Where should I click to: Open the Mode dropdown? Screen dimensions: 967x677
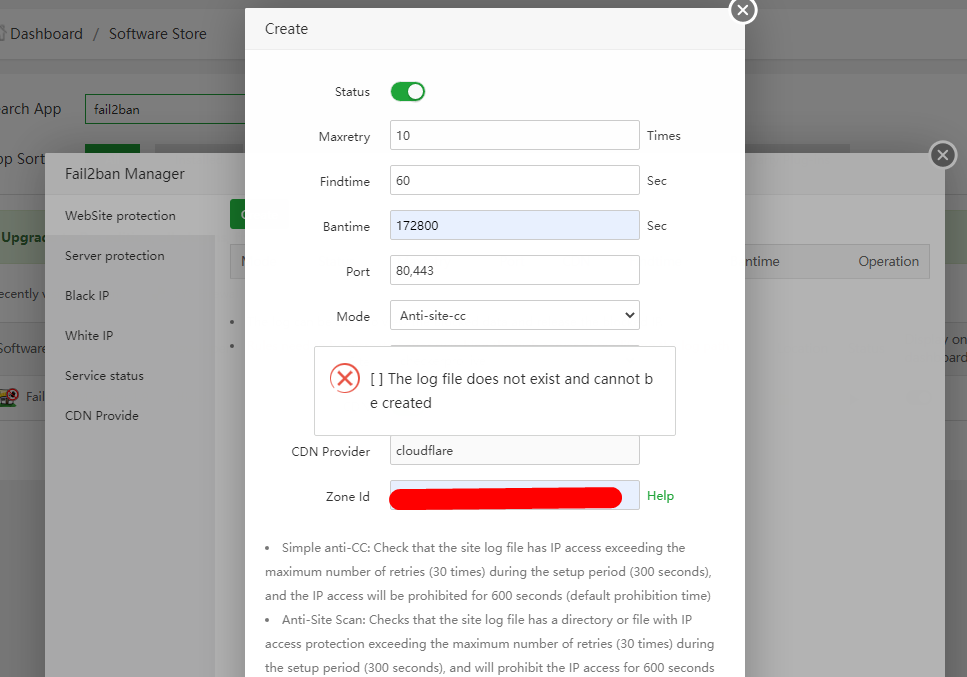pyautogui.click(x=514, y=316)
